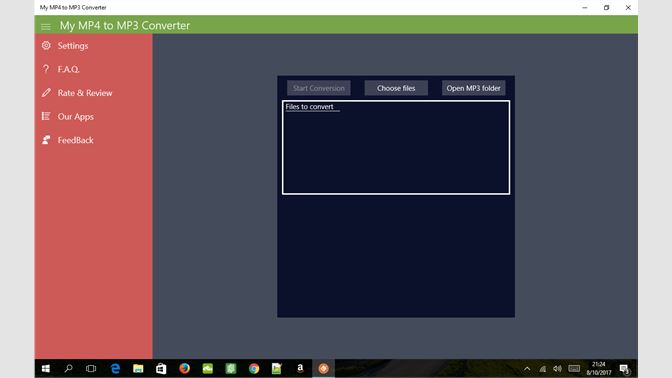Open the Action Center notification icon

pyautogui.click(x=625, y=369)
